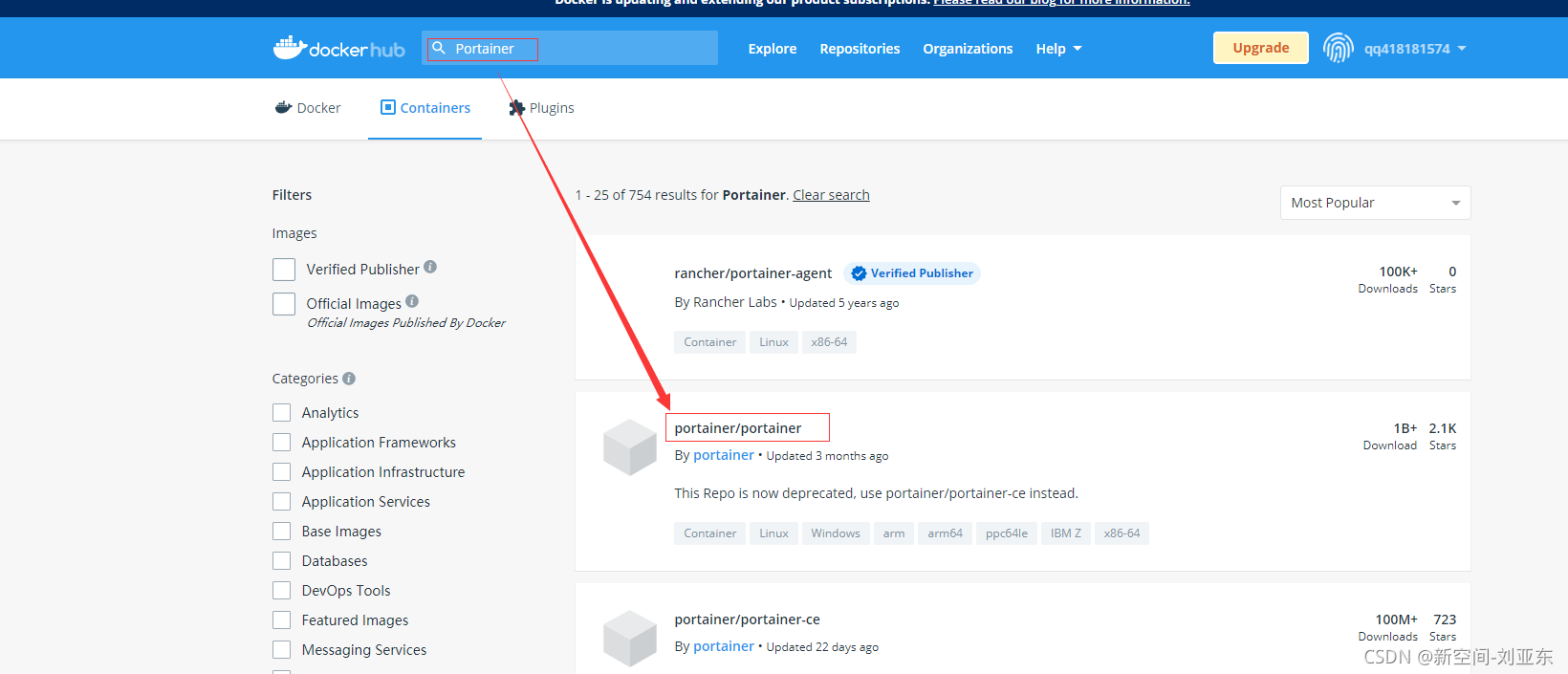Click portainer publisher link under portainer-ce
1568x674 pixels.
[x=724, y=646]
